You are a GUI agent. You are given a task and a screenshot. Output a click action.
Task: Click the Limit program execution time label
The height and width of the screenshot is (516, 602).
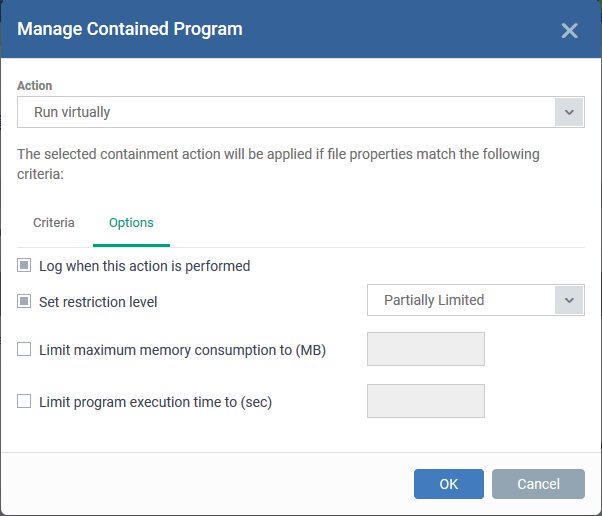coord(155,402)
